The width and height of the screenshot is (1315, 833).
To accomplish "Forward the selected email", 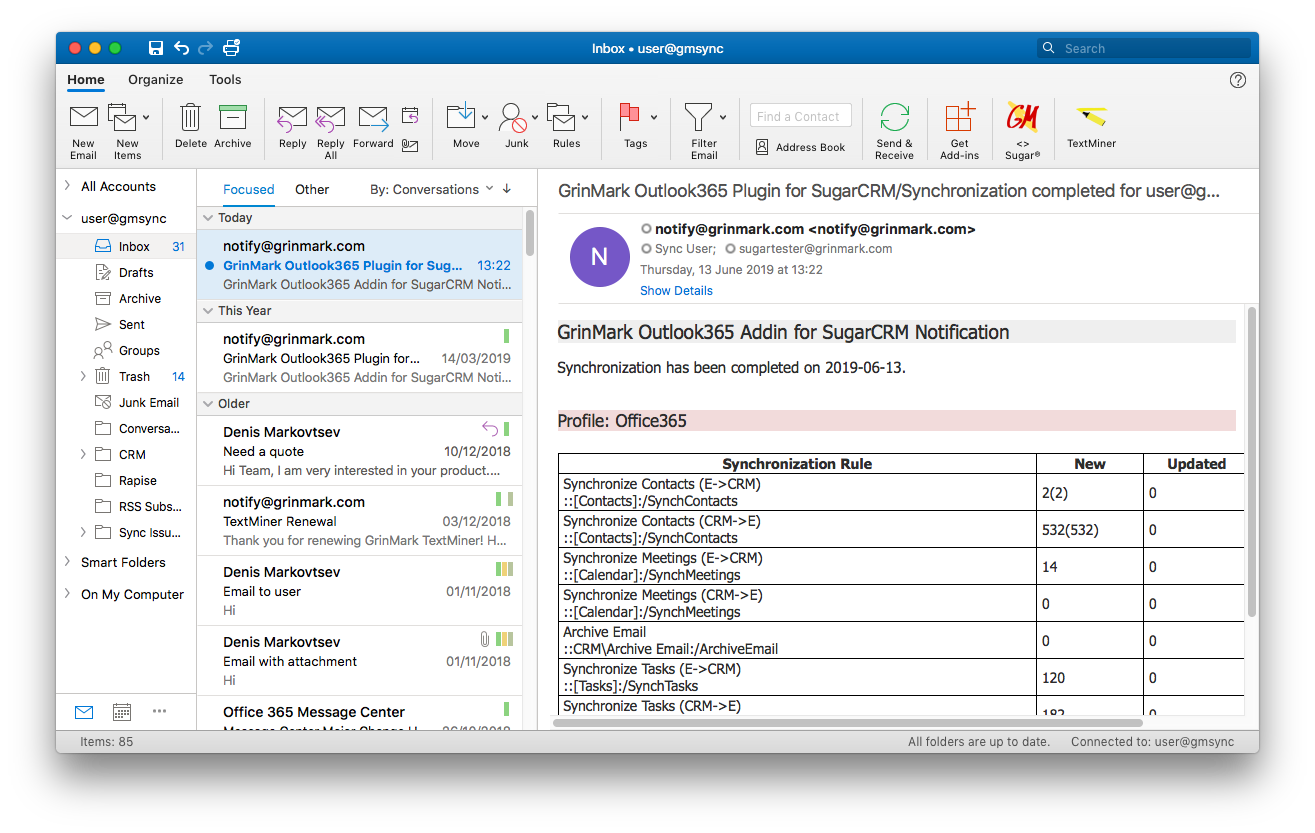I will [373, 119].
